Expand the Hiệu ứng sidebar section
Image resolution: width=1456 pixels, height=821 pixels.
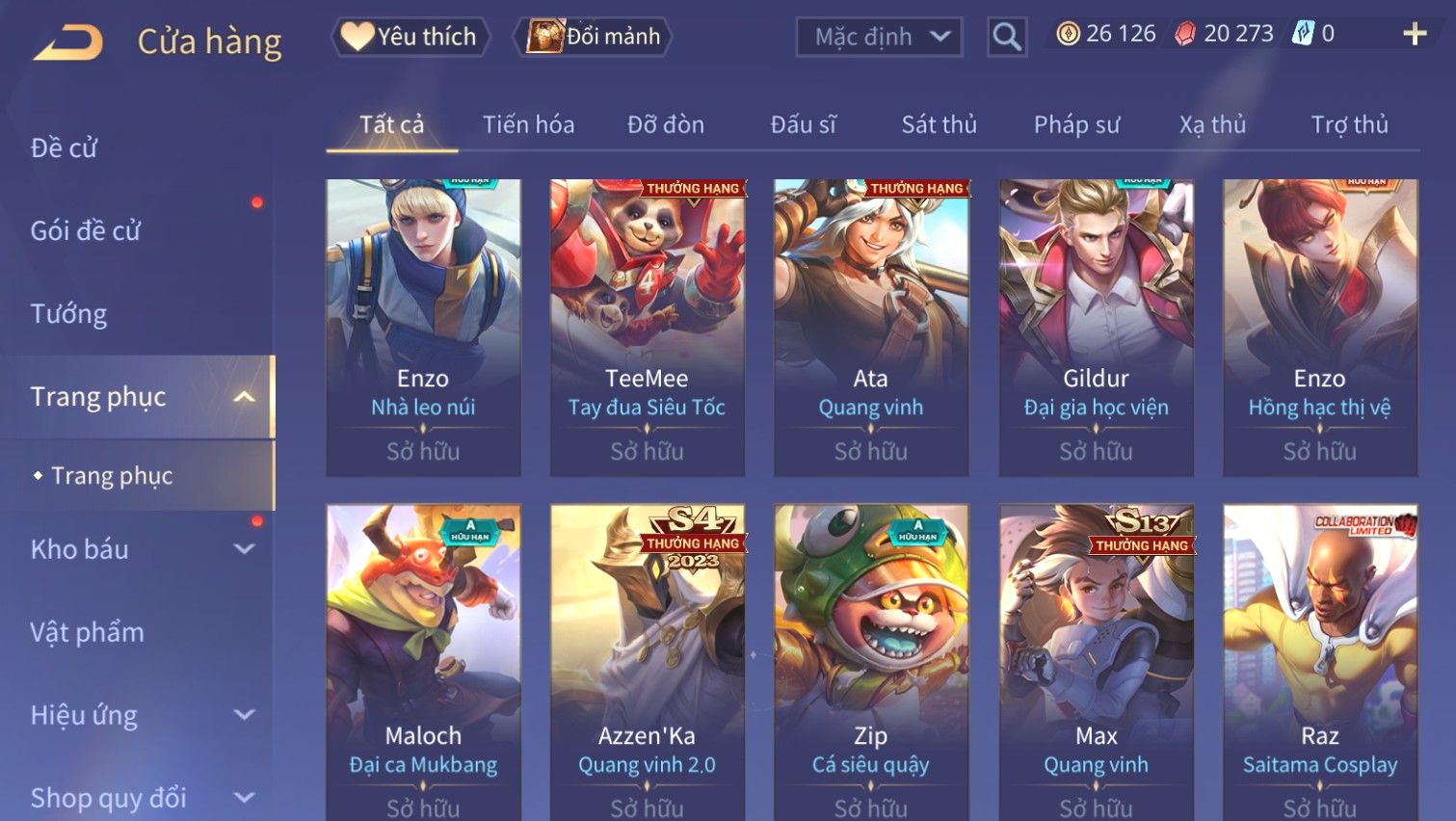[245, 715]
